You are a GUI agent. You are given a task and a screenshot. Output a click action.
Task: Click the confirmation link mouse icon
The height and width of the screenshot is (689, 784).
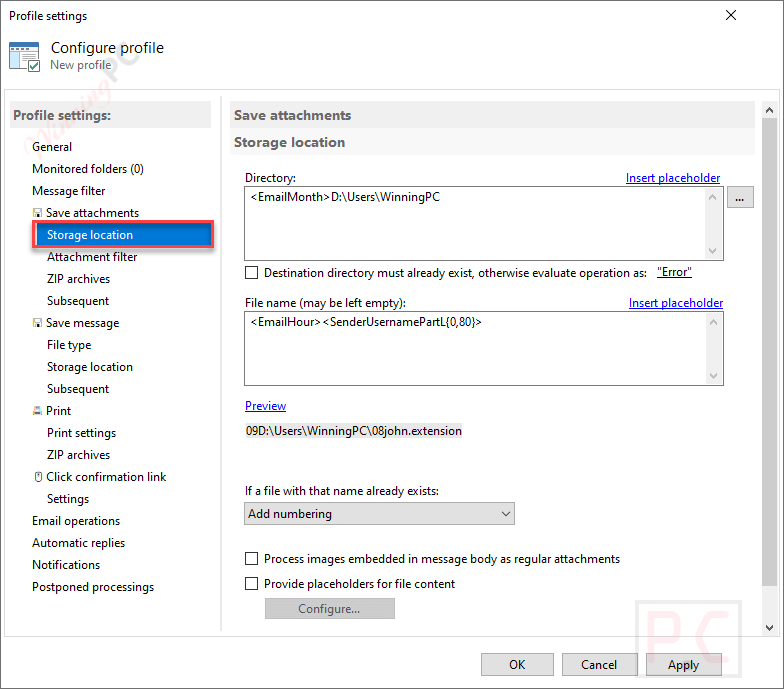pos(37,477)
